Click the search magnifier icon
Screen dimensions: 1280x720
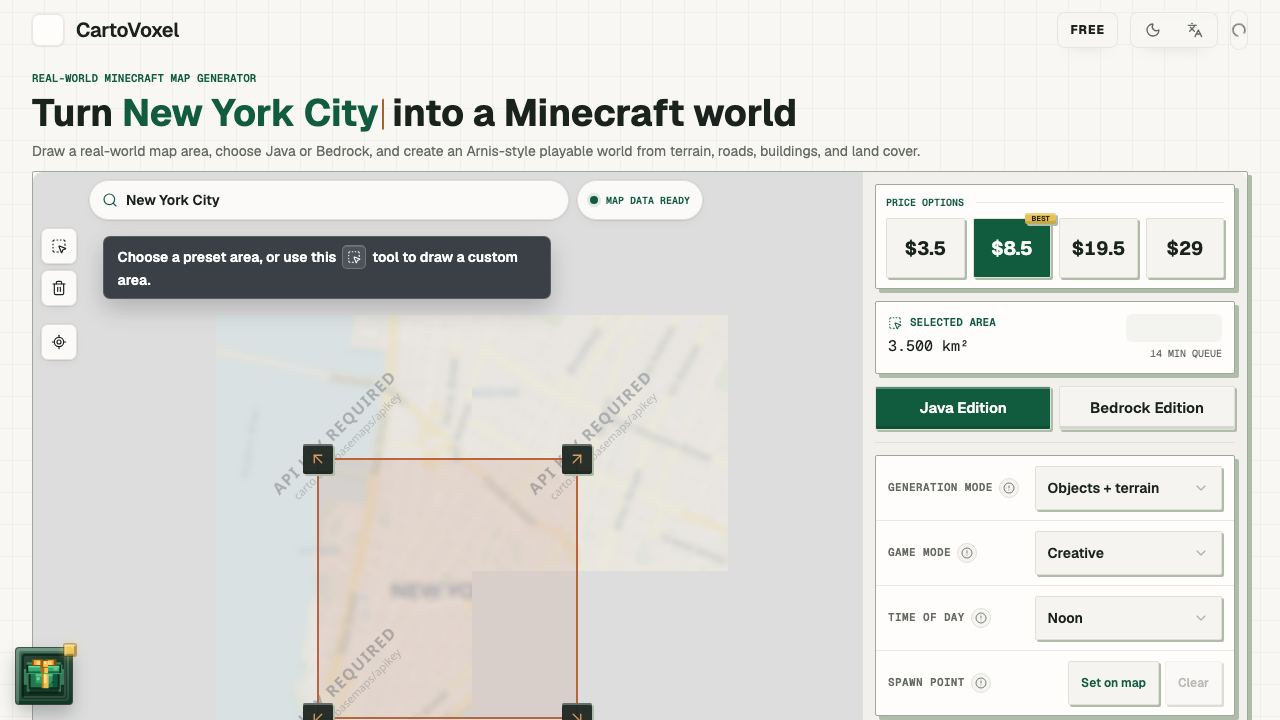click(x=110, y=200)
